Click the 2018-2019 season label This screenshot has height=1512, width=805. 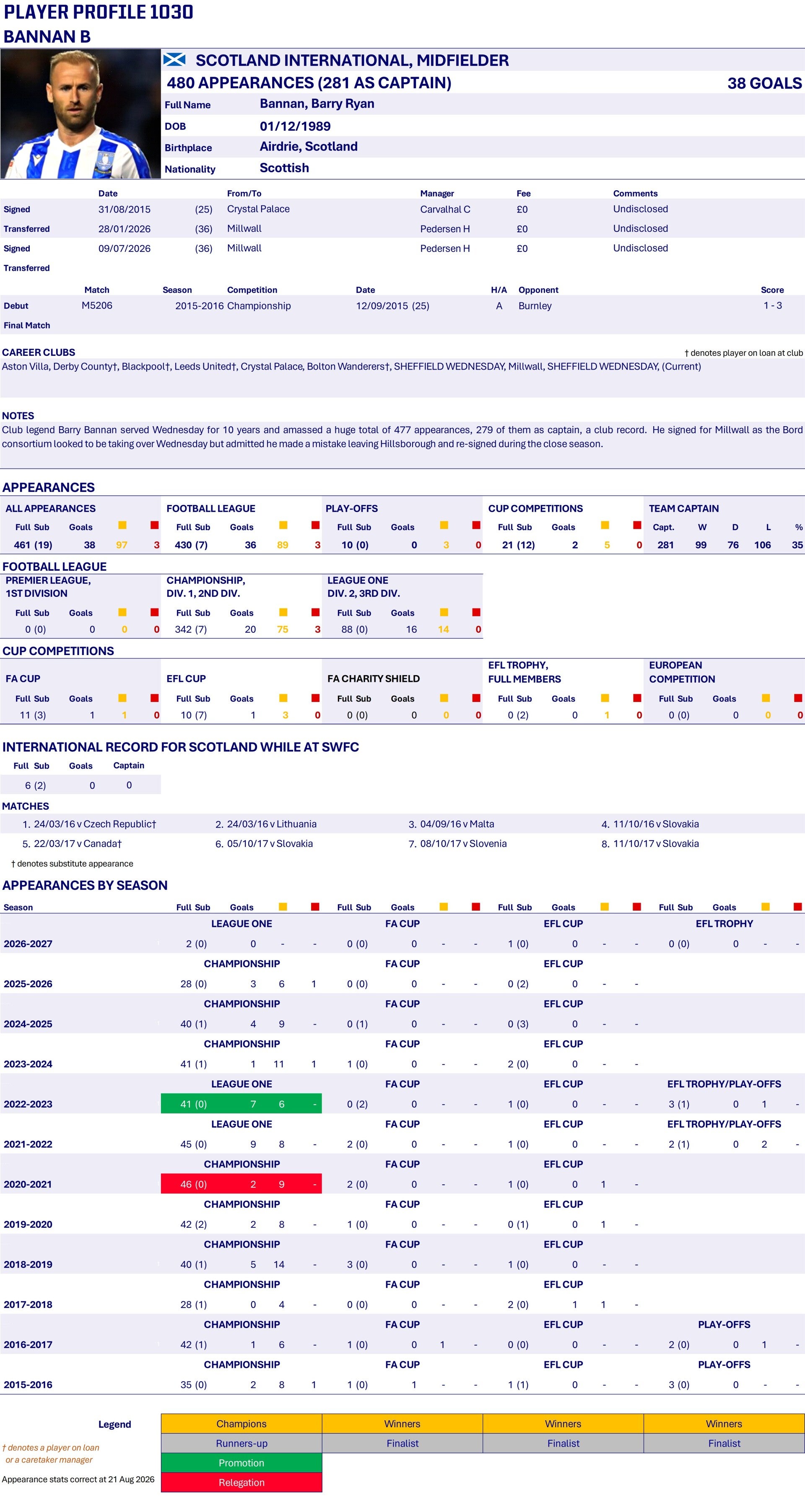28,1264
